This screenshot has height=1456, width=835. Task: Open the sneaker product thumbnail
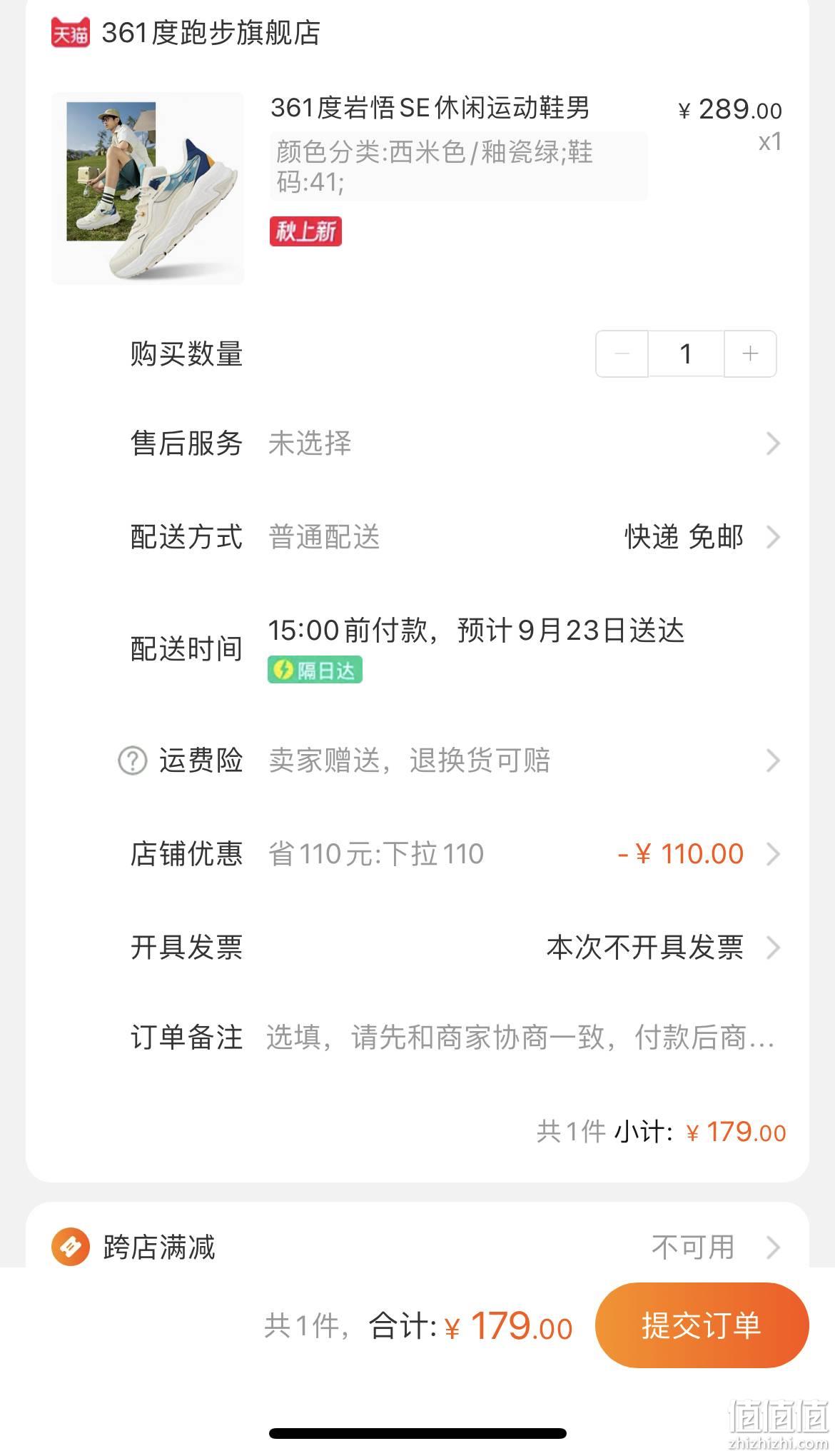click(x=148, y=189)
